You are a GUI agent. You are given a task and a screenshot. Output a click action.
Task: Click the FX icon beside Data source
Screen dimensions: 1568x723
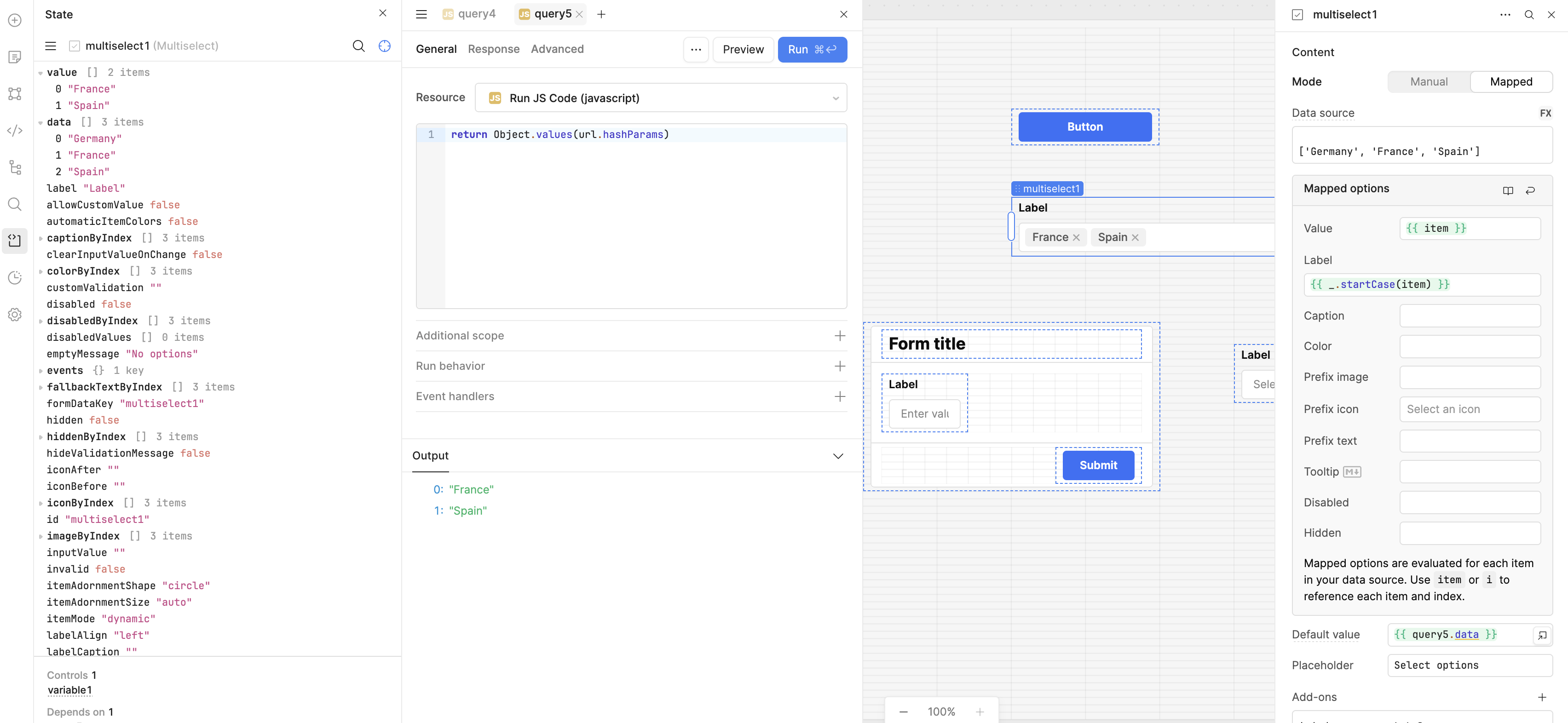(x=1545, y=113)
